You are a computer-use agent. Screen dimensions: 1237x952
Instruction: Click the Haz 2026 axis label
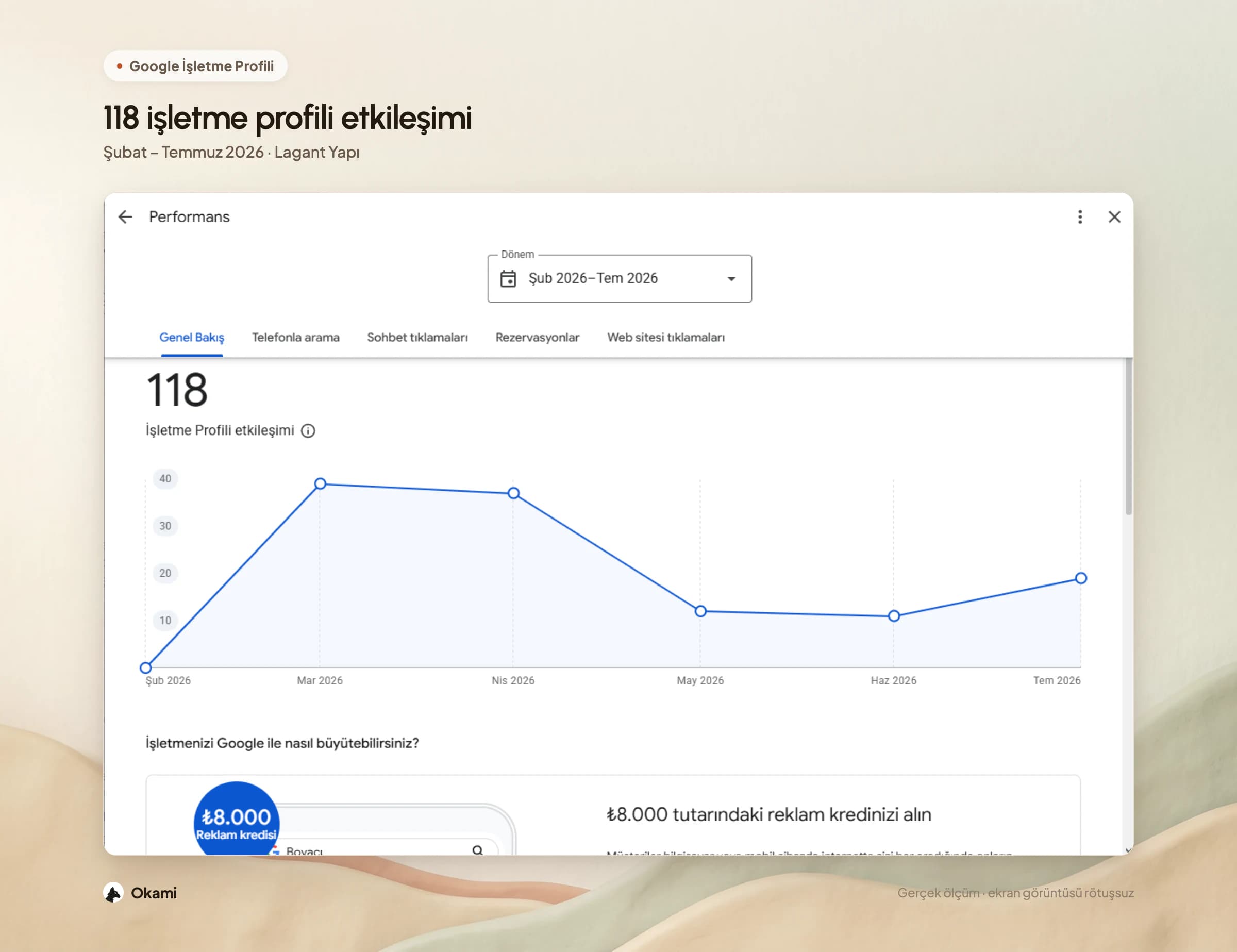[894, 681]
